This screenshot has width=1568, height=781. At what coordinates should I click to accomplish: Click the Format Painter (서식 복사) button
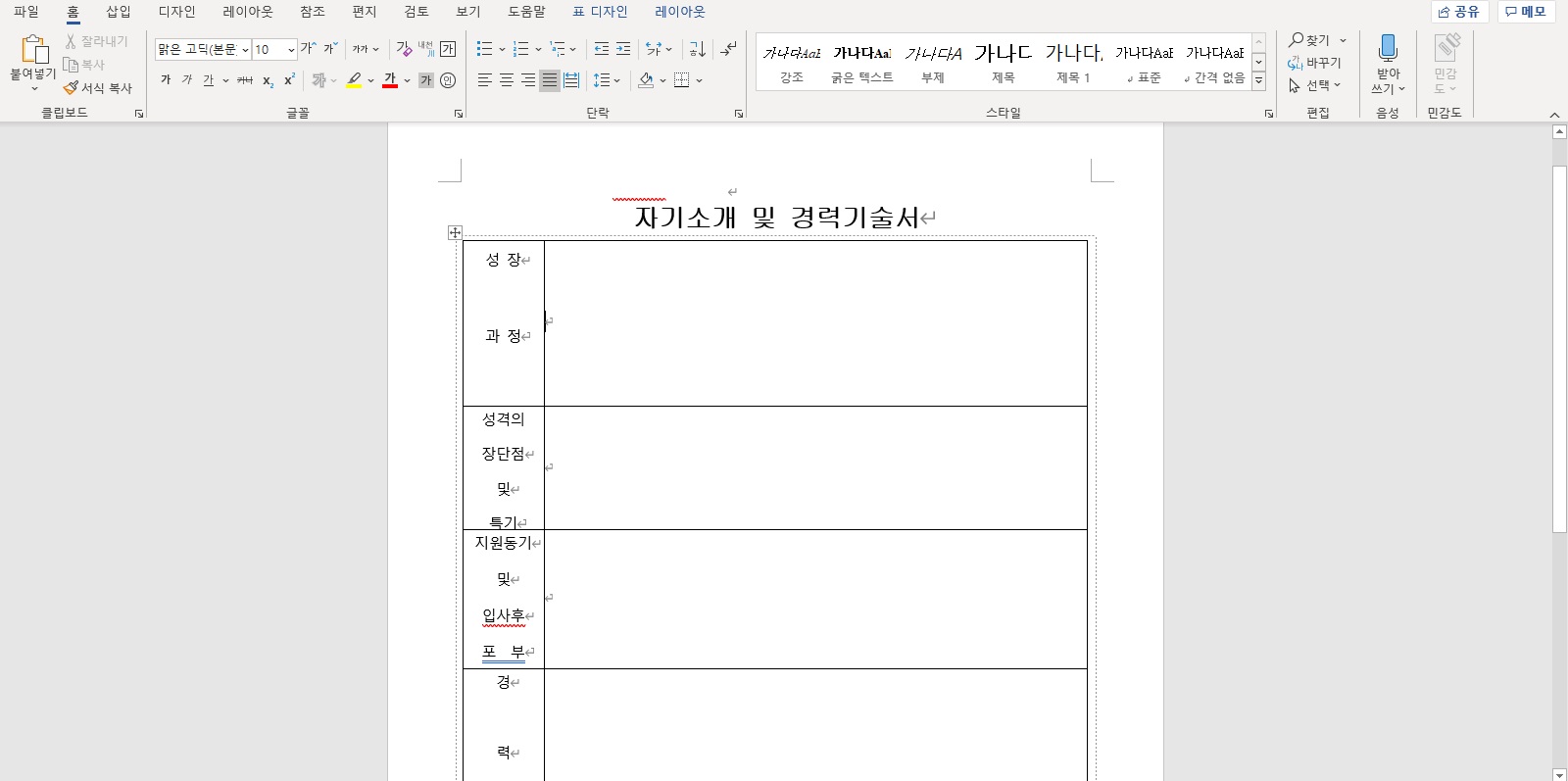pos(97,88)
